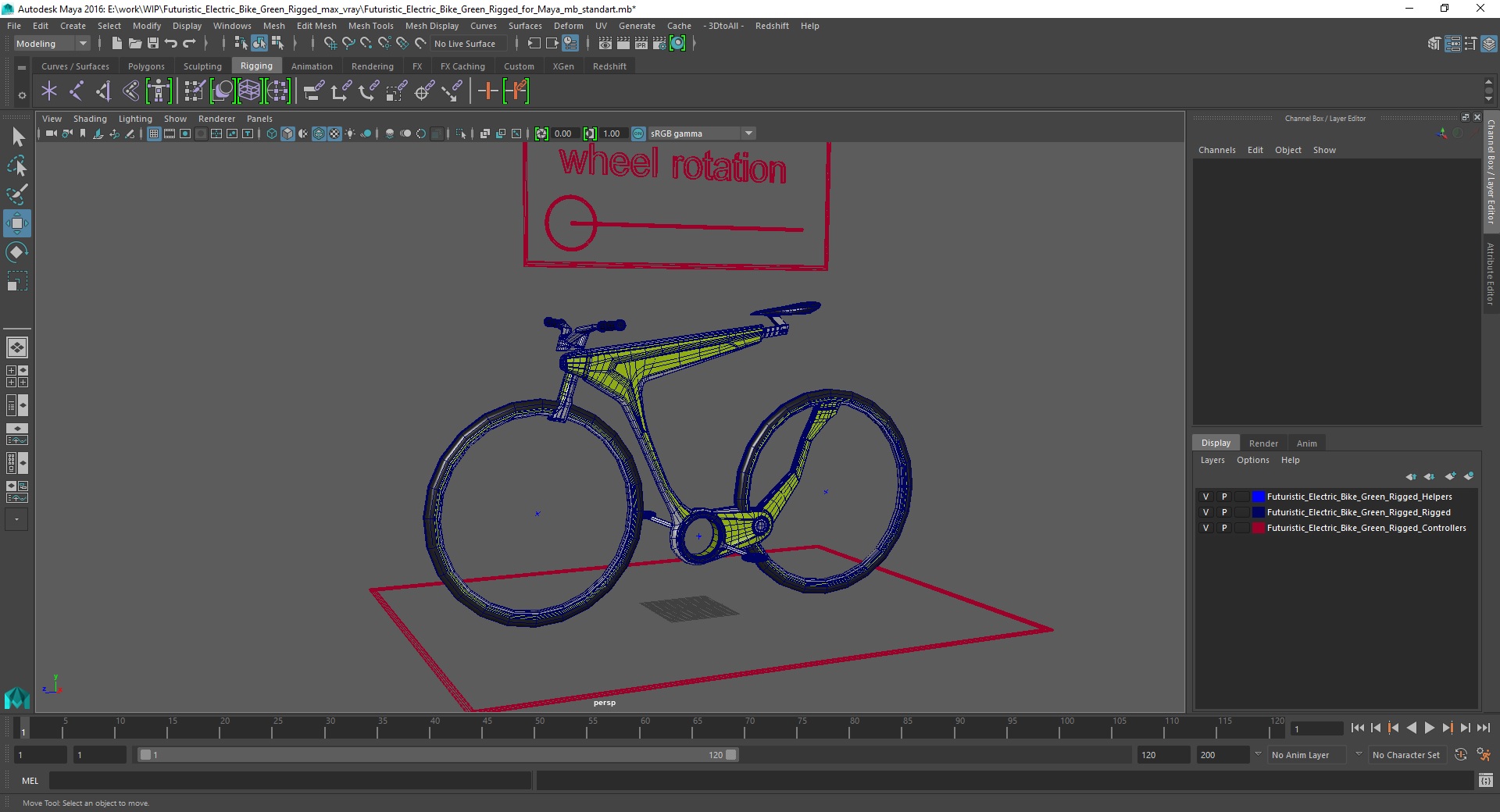Click the No Live Surface field
The image size is (1500, 812).
[468, 44]
